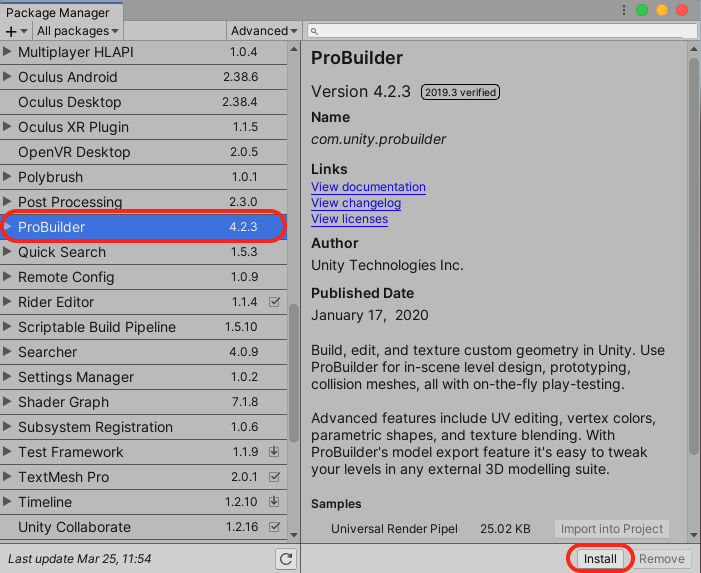Click the Rider Editor installed checkmark
Viewport: 701px width, 573px height.
tap(274, 302)
